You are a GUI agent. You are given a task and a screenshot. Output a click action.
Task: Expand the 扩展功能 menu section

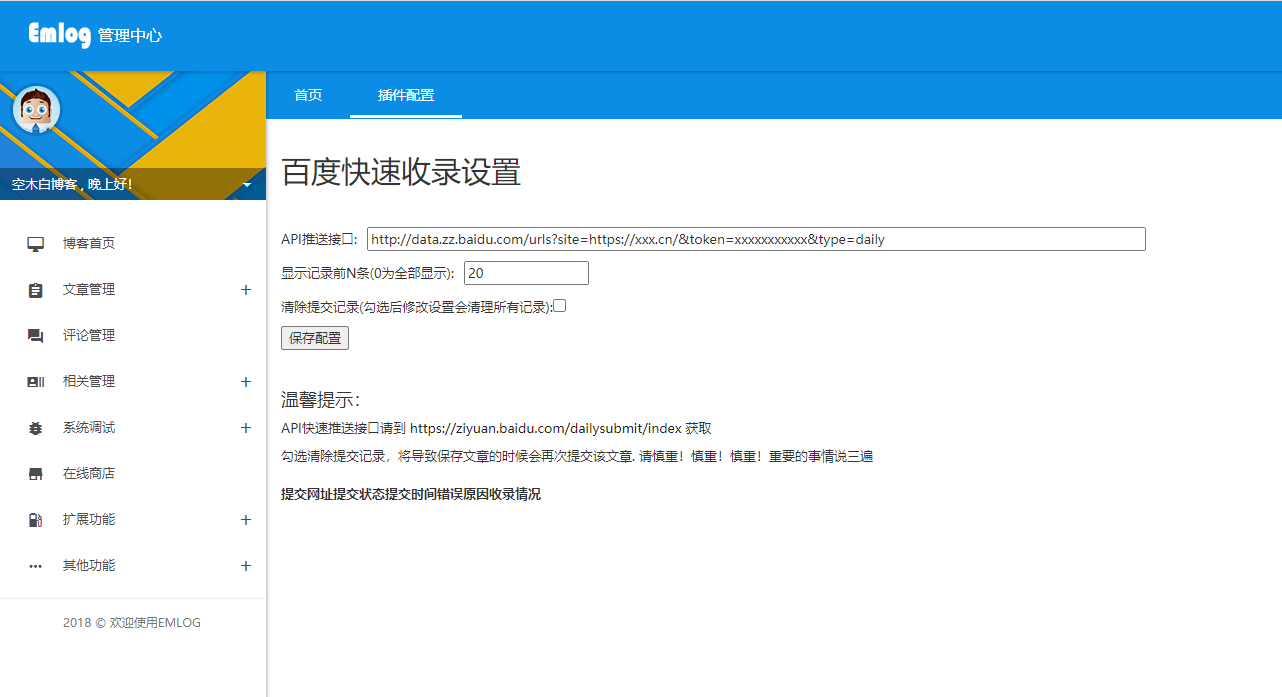point(245,519)
